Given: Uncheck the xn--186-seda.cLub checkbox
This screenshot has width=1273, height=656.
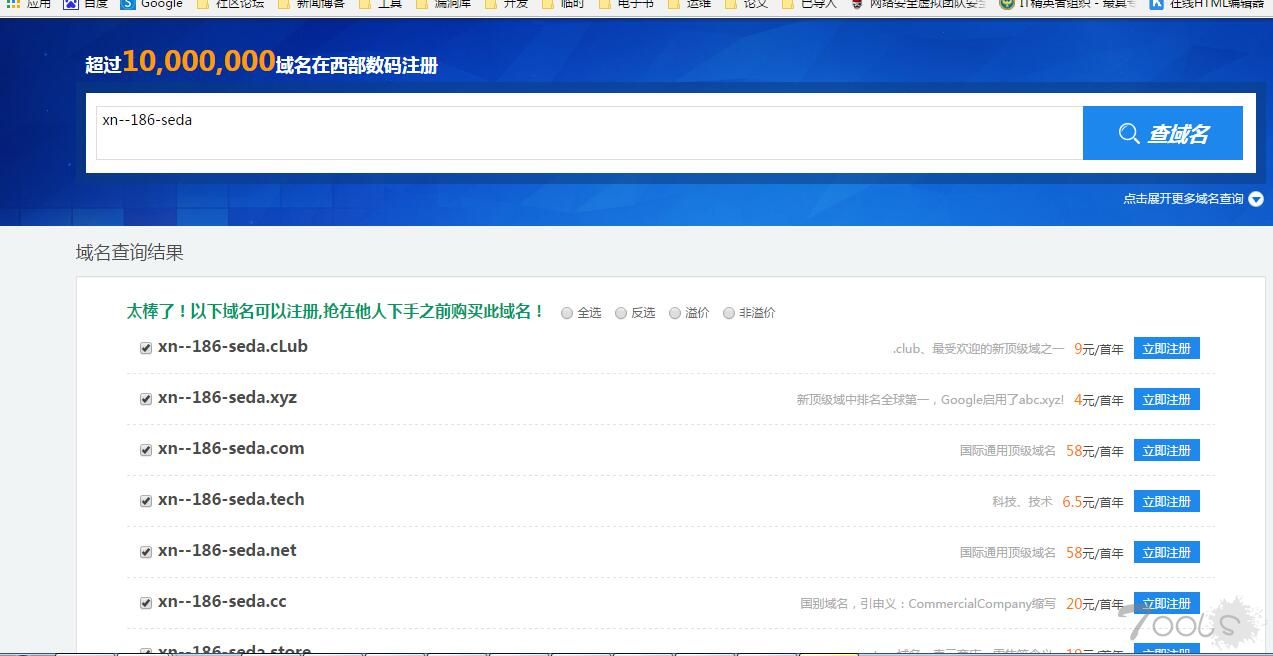Looking at the screenshot, I should pos(146,348).
